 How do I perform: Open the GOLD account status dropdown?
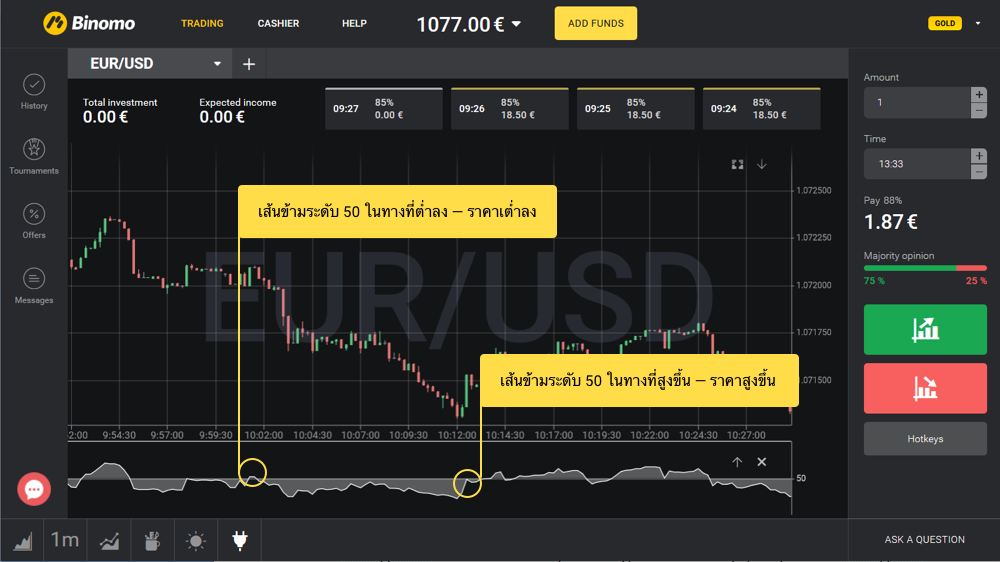pos(977,23)
